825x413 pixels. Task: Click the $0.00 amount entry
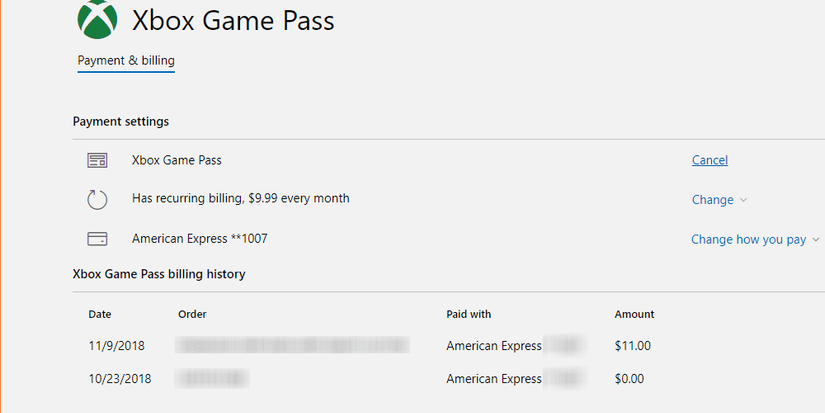629,379
